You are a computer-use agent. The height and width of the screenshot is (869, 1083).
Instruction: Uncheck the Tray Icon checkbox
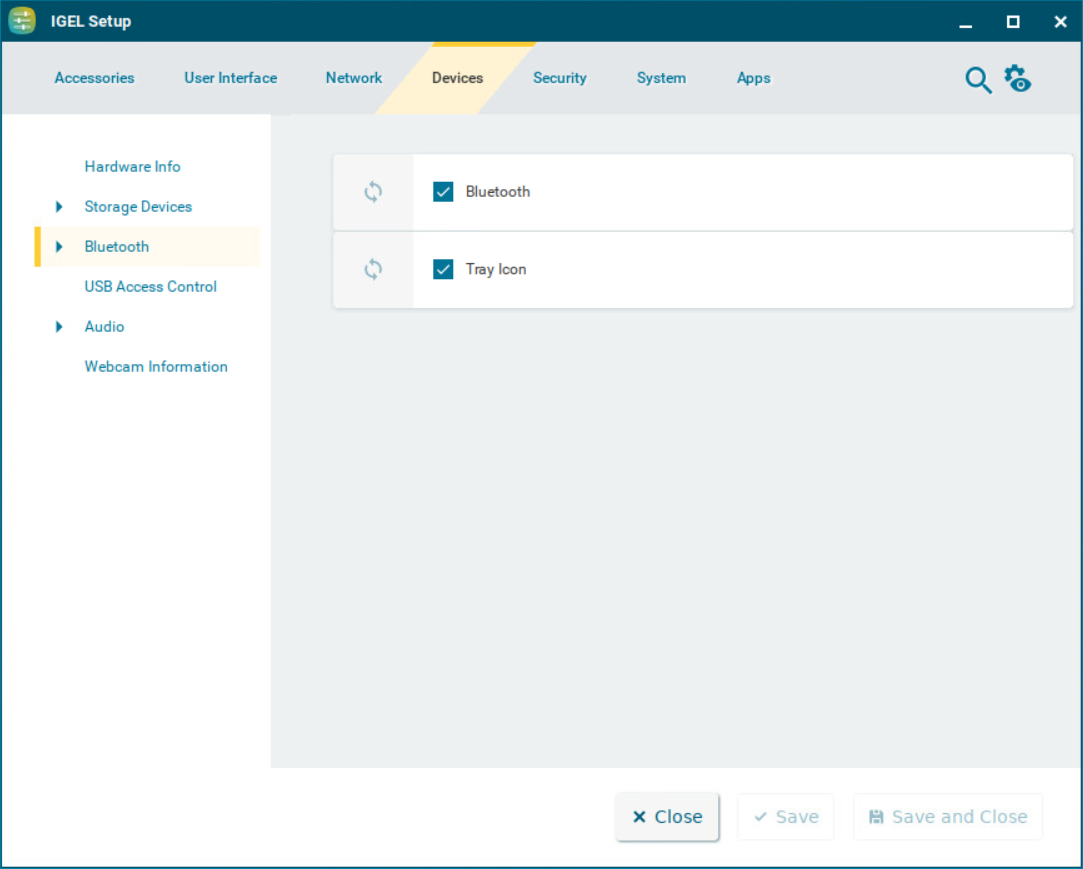[x=443, y=270]
